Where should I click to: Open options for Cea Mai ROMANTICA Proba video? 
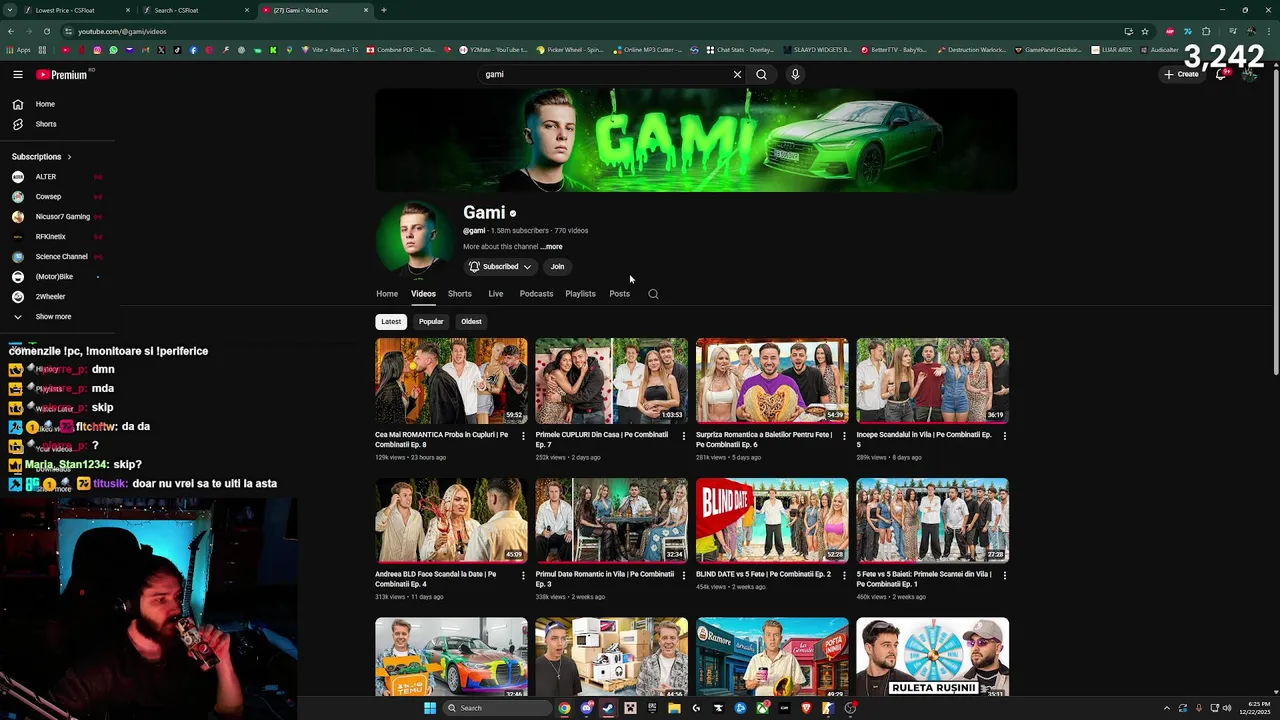(523, 436)
